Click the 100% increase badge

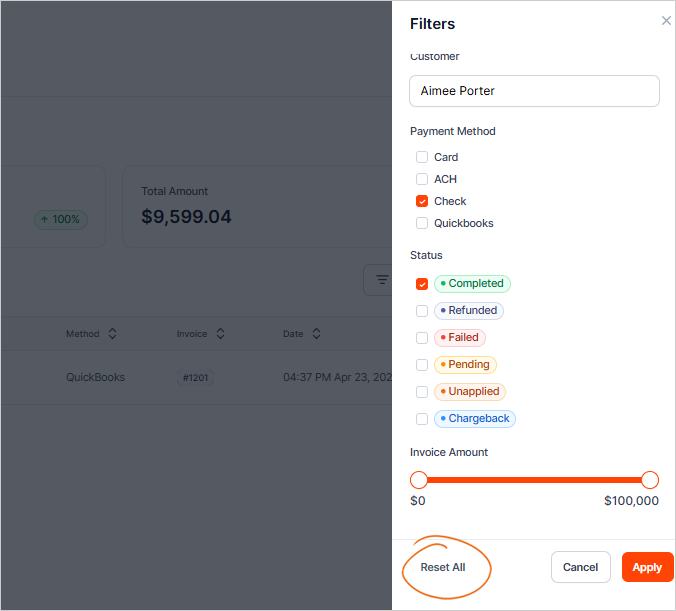[61, 219]
